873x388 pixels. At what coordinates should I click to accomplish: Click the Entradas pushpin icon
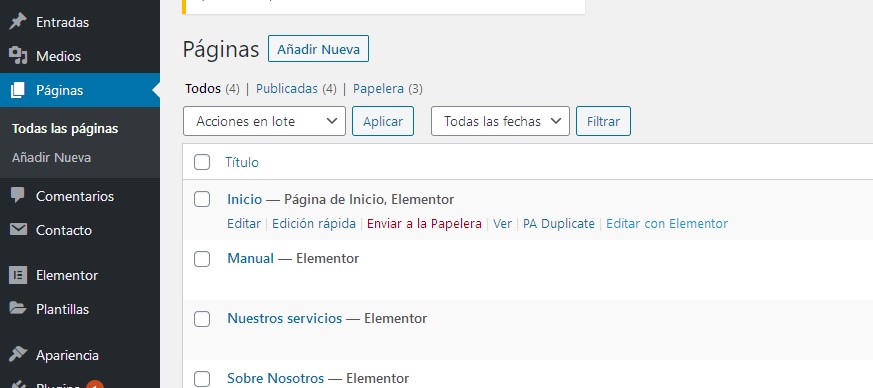[x=18, y=22]
